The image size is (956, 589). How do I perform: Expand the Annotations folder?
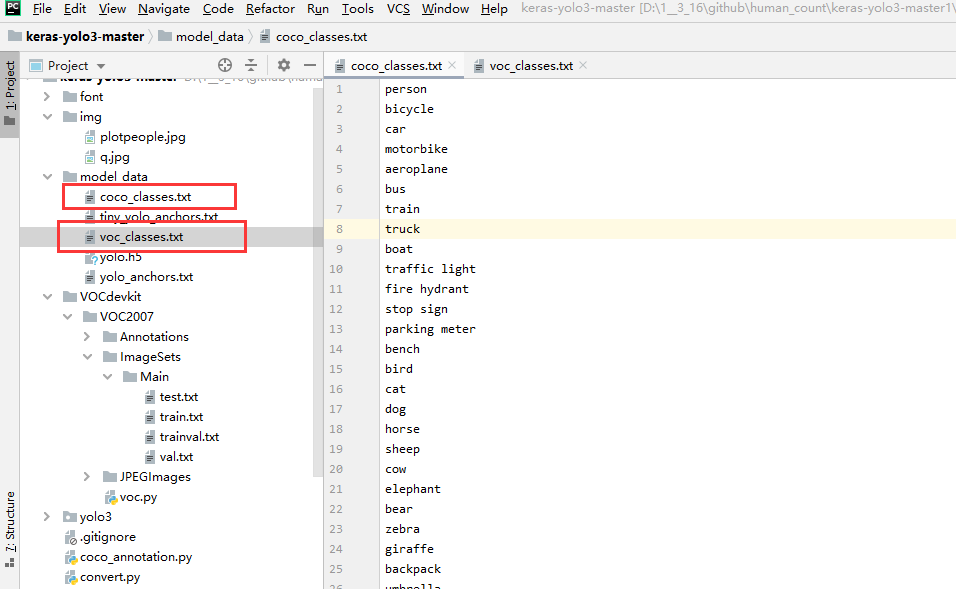pyautogui.click(x=87, y=337)
